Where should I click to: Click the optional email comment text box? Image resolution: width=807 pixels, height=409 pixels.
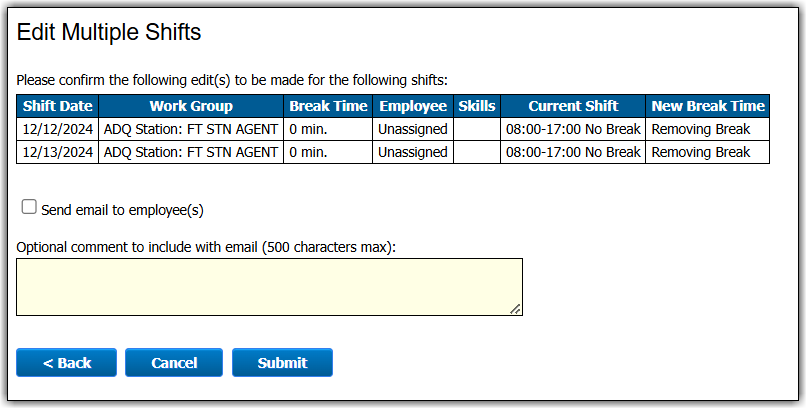coord(268,286)
